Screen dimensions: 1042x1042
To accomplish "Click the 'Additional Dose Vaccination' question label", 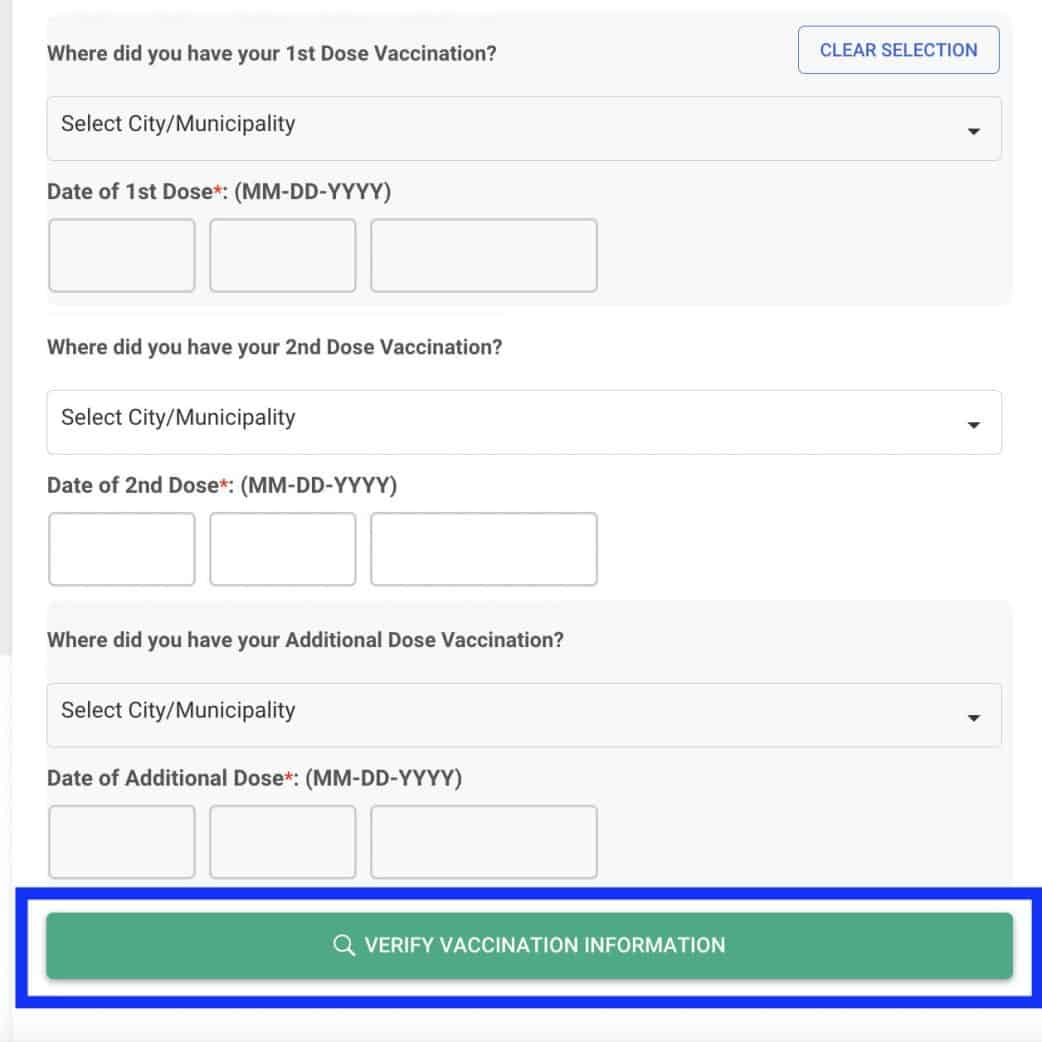I will tap(305, 640).
